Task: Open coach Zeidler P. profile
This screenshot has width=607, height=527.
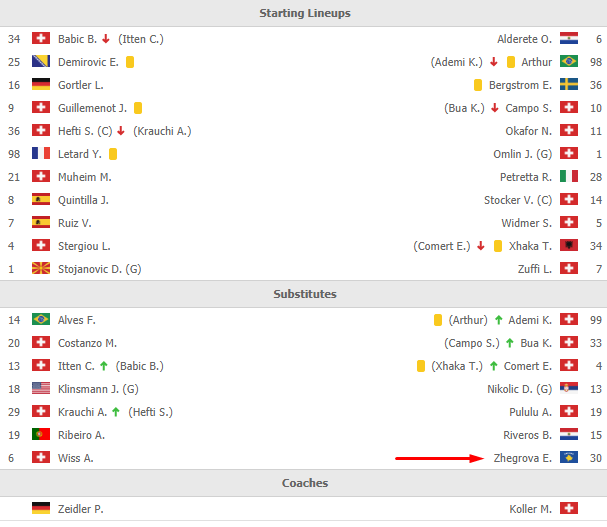Action: [81, 509]
